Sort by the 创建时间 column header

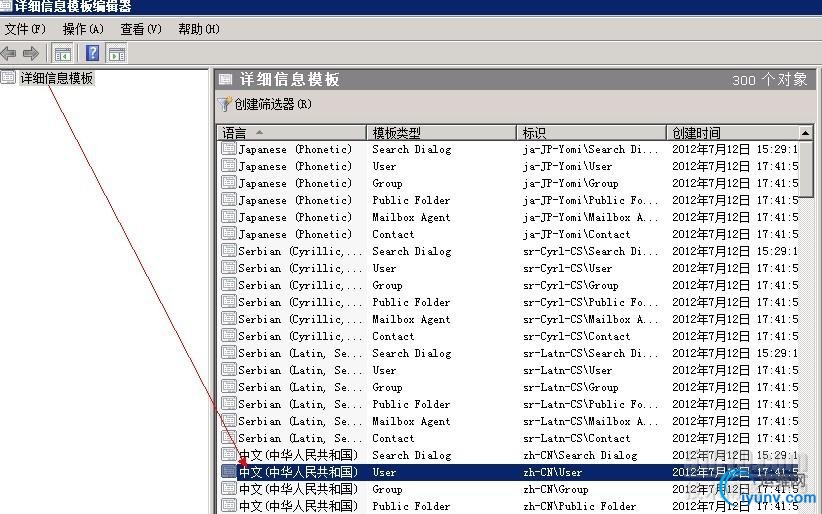coord(732,133)
